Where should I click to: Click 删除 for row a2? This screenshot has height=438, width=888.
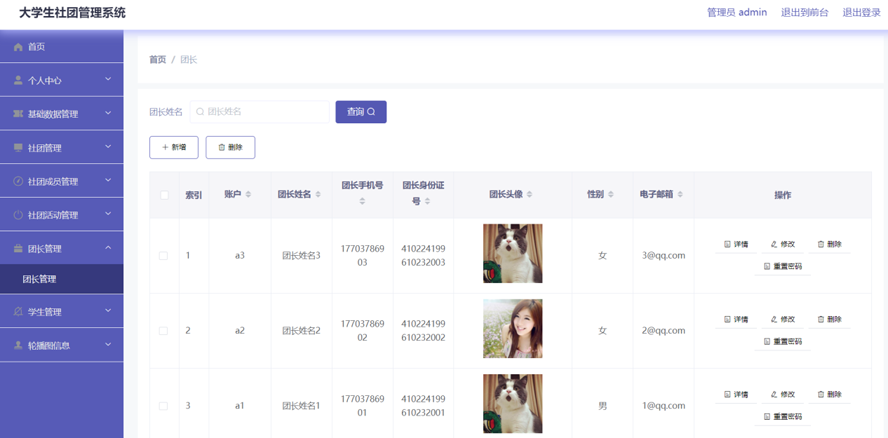pos(829,320)
